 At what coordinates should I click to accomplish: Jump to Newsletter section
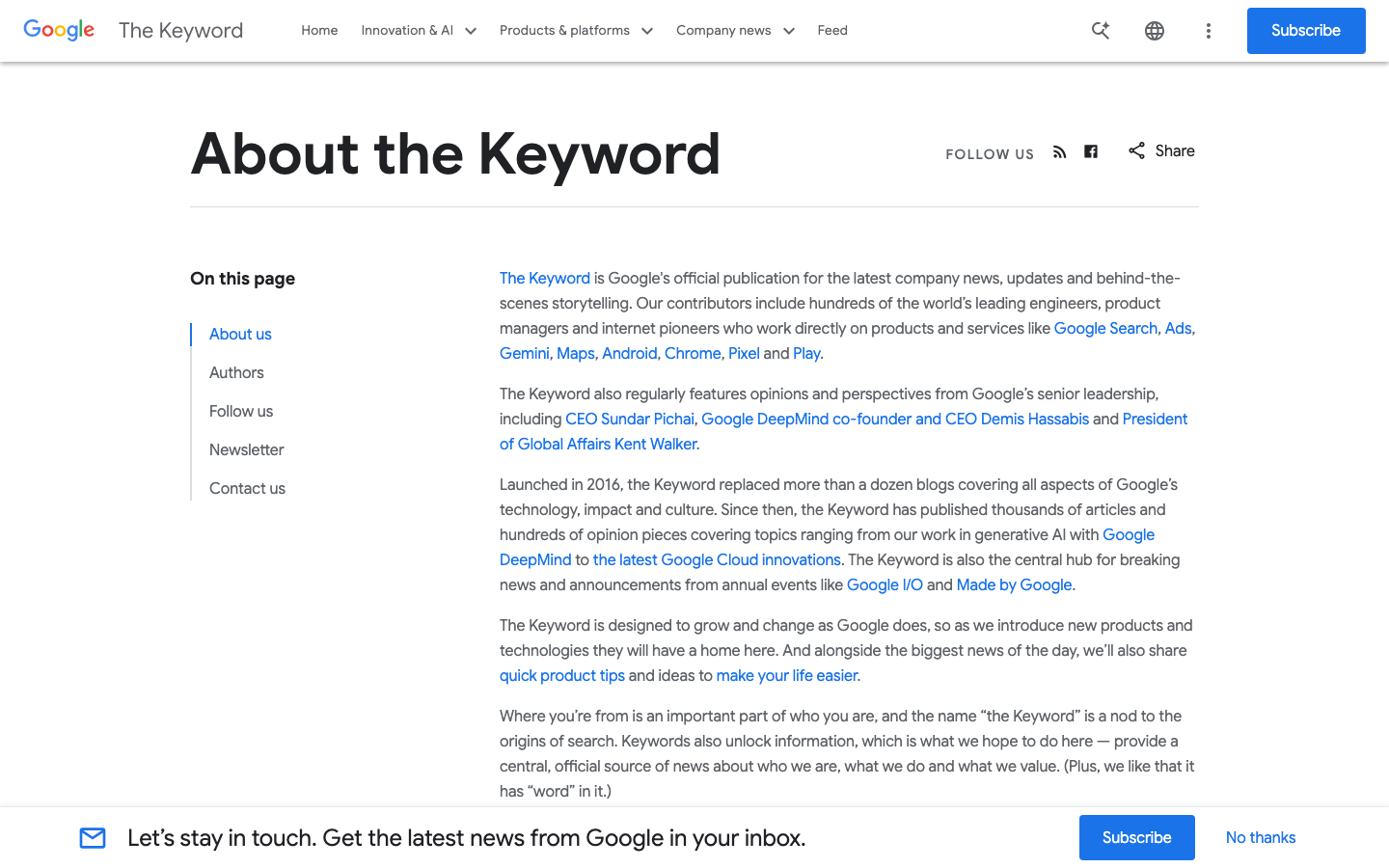[x=247, y=449]
